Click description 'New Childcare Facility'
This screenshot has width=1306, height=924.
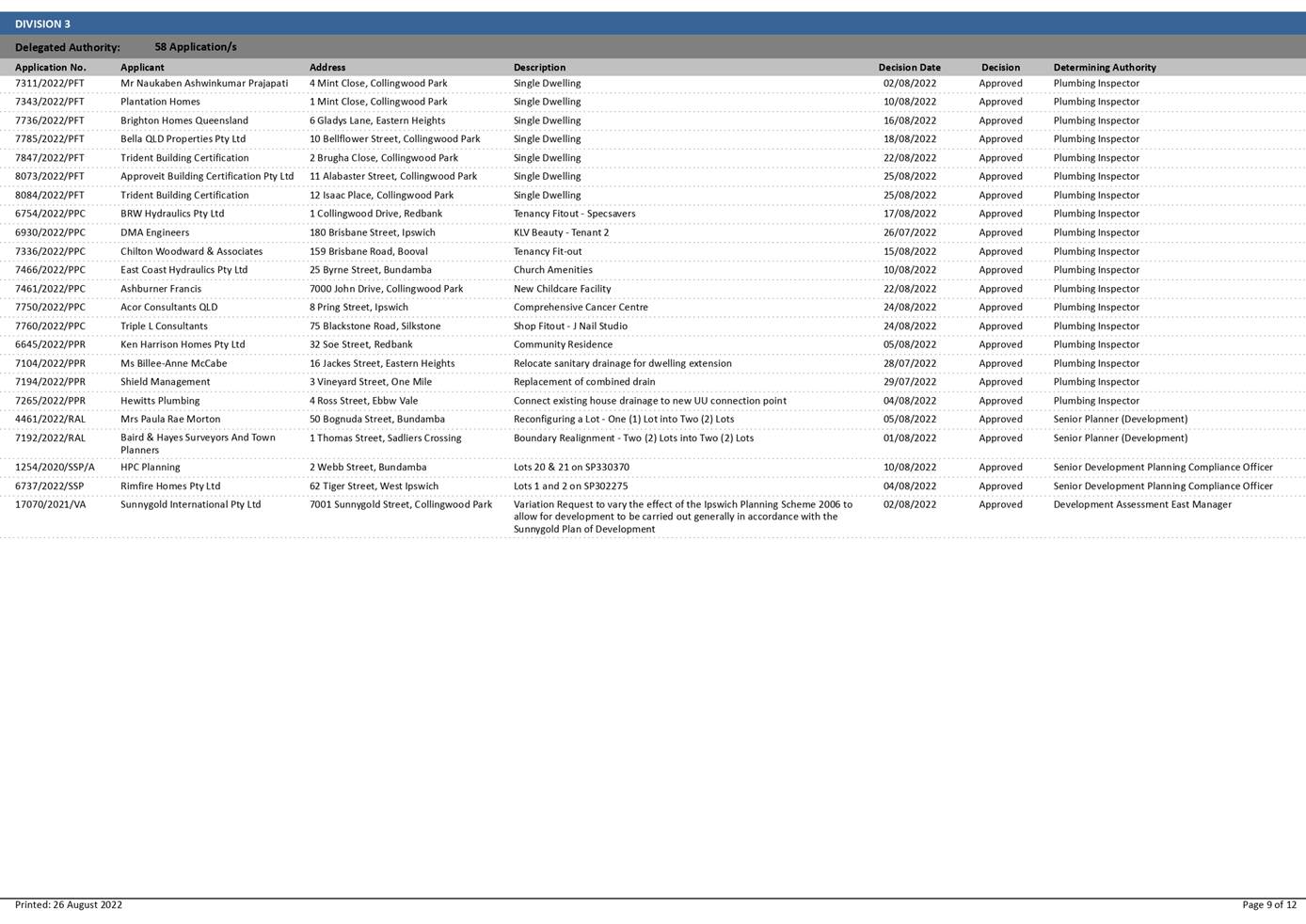click(562, 289)
